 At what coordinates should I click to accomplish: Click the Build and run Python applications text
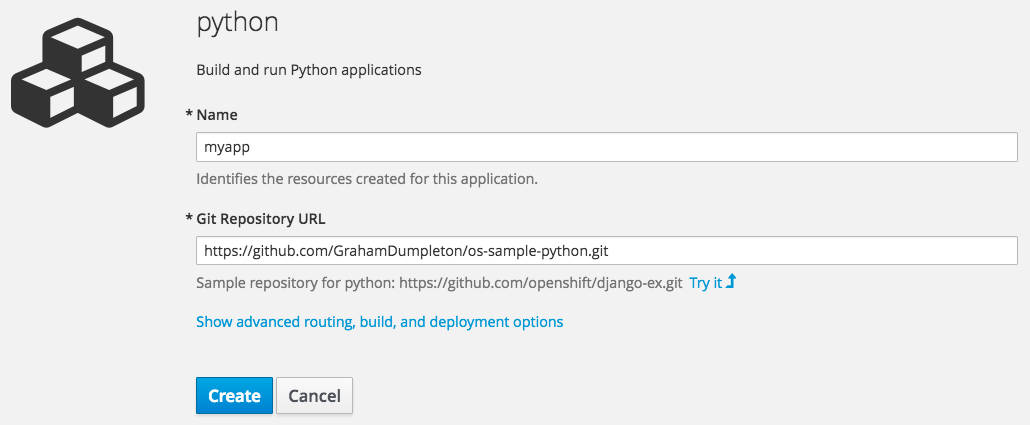308,70
